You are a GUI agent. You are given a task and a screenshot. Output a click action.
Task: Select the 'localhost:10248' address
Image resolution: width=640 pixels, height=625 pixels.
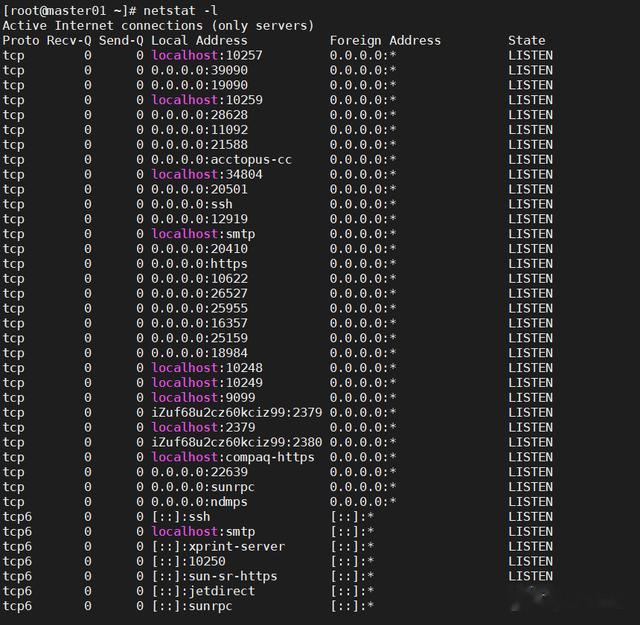coord(207,368)
